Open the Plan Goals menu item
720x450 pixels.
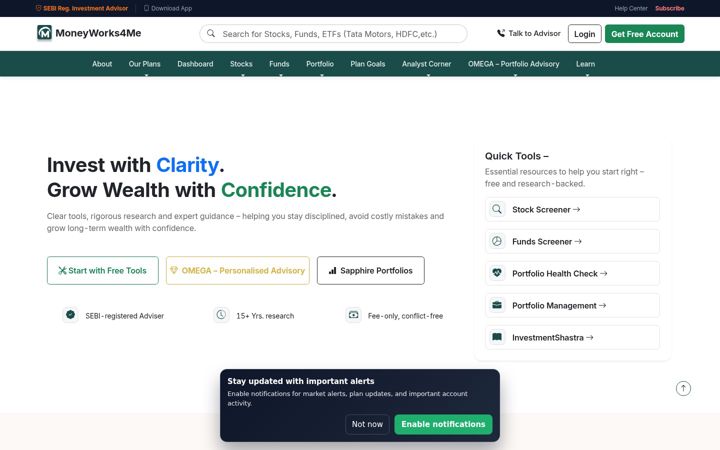[368, 64]
